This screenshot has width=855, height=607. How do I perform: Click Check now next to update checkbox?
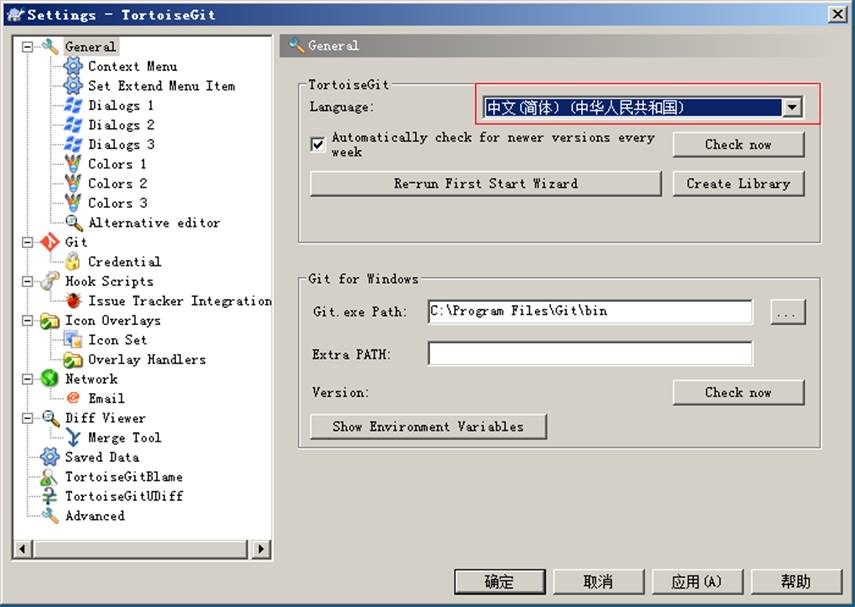pyautogui.click(x=738, y=145)
